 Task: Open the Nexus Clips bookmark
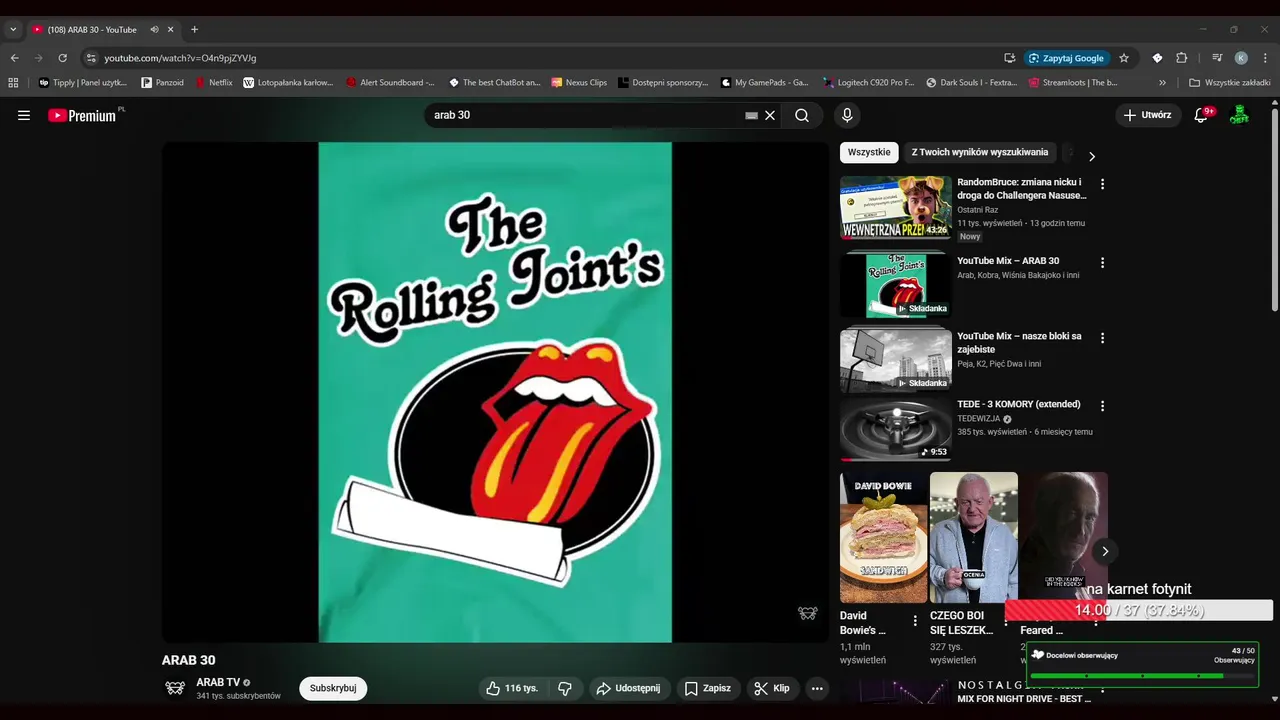click(578, 83)
